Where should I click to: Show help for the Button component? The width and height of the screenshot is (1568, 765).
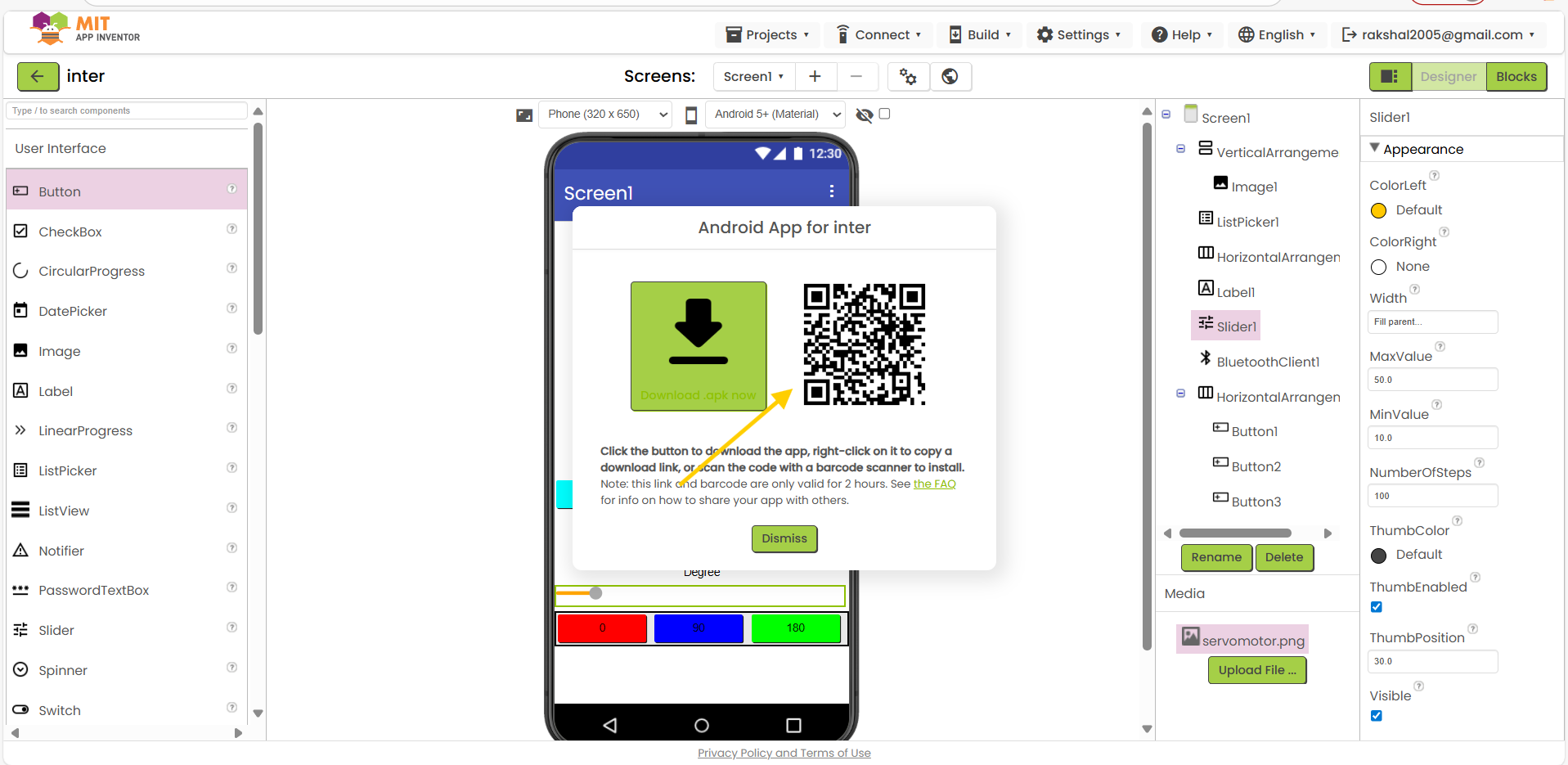(x=232, y=189)
